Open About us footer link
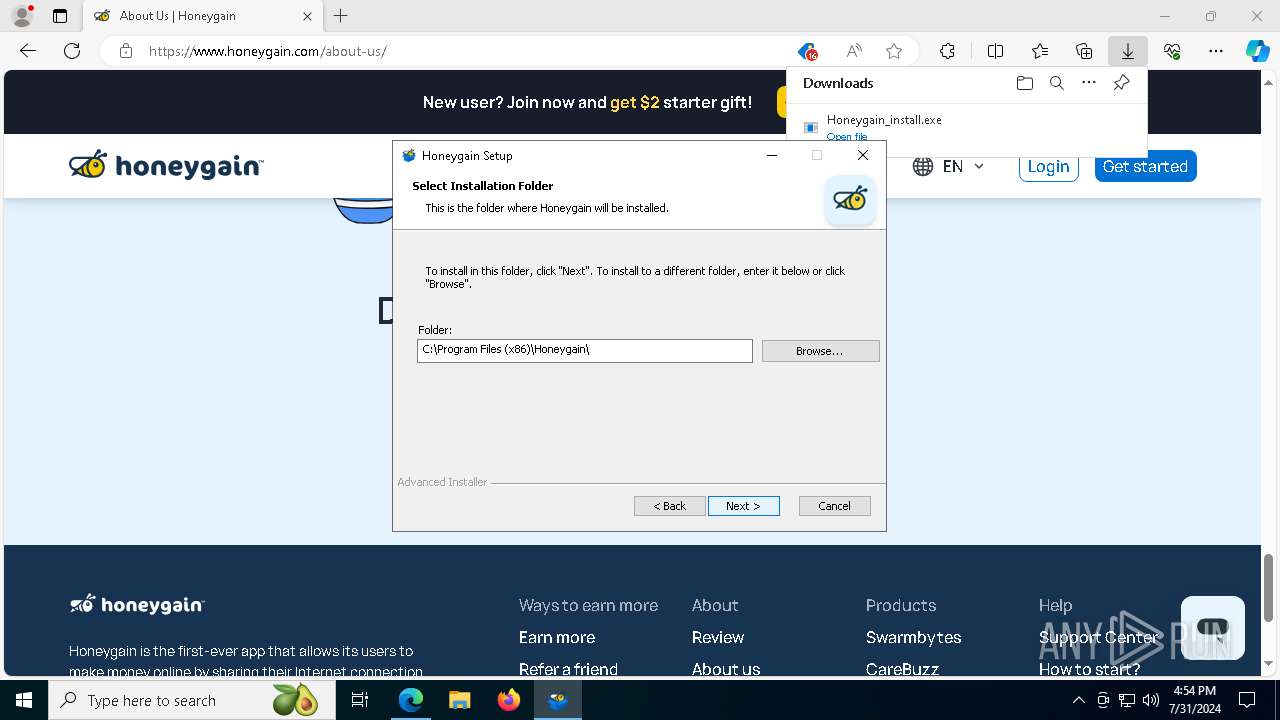This screenshot has height=720, width=1280. click(x=726, y=669)
